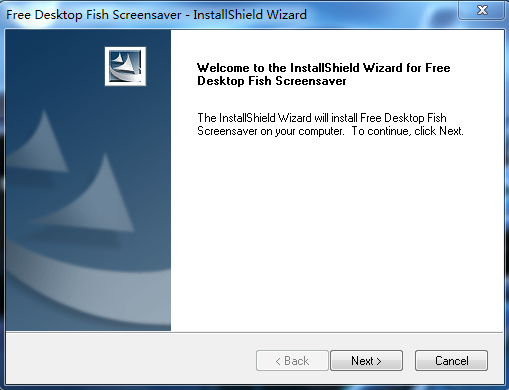
Task: Close the InstallShield Wizard window
Action: pyautogui.click(x=482, y=10)
